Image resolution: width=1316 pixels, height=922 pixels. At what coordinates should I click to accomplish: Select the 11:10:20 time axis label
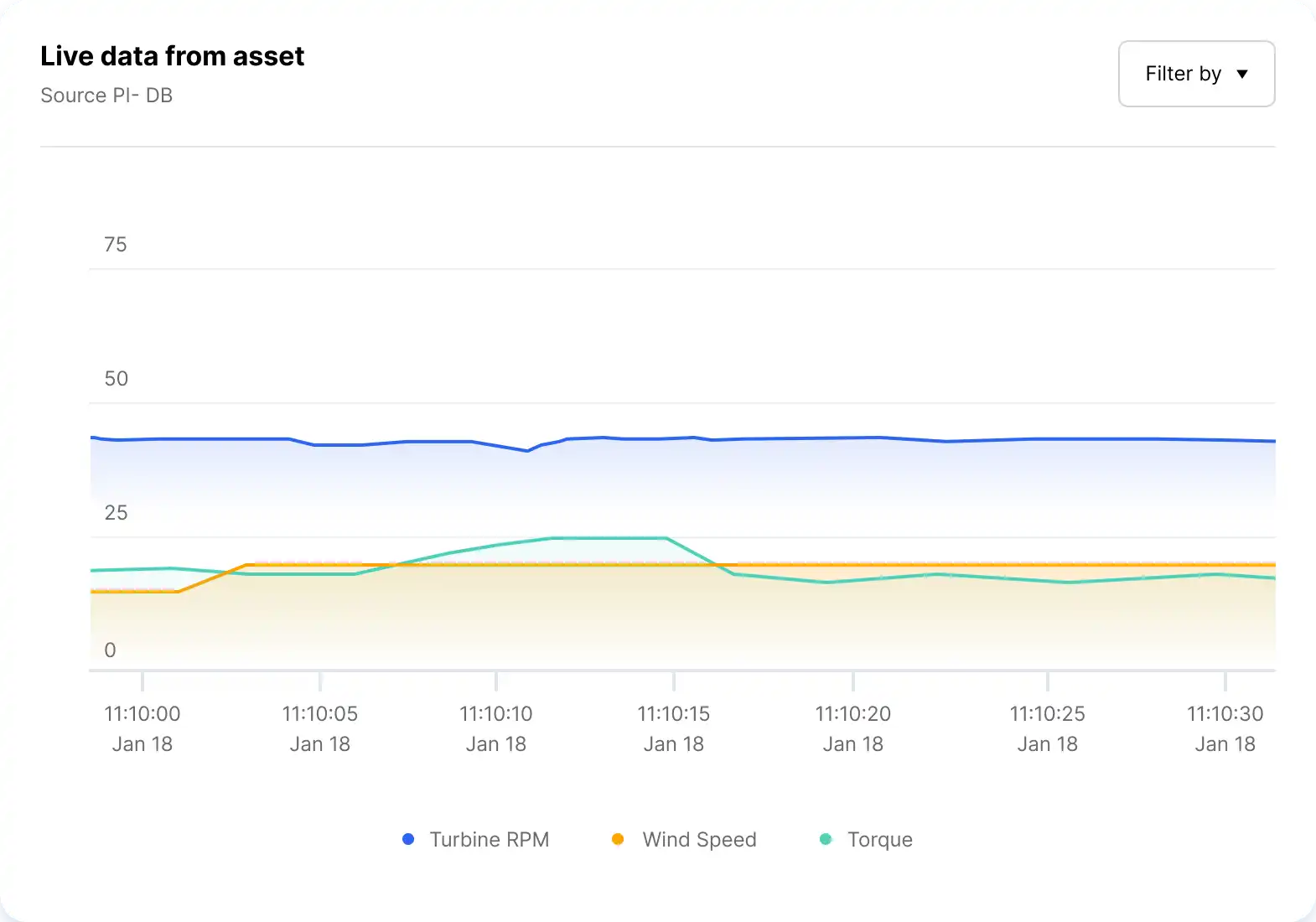(x=852, y=714)
